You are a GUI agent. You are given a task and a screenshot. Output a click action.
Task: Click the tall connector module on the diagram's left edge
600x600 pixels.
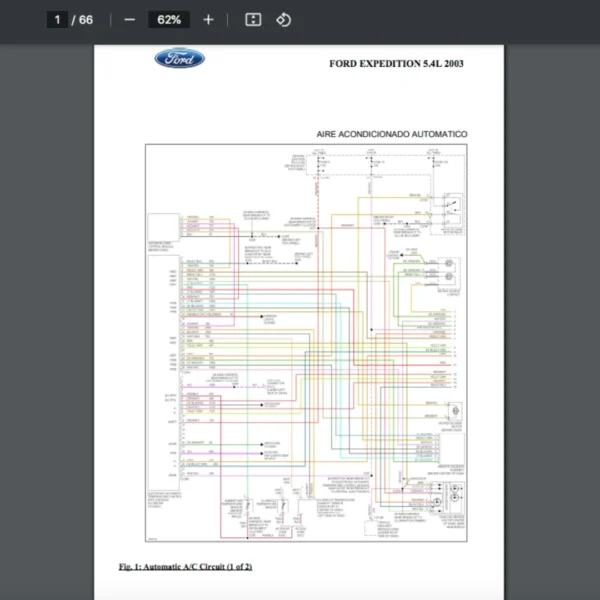(164, 370)
